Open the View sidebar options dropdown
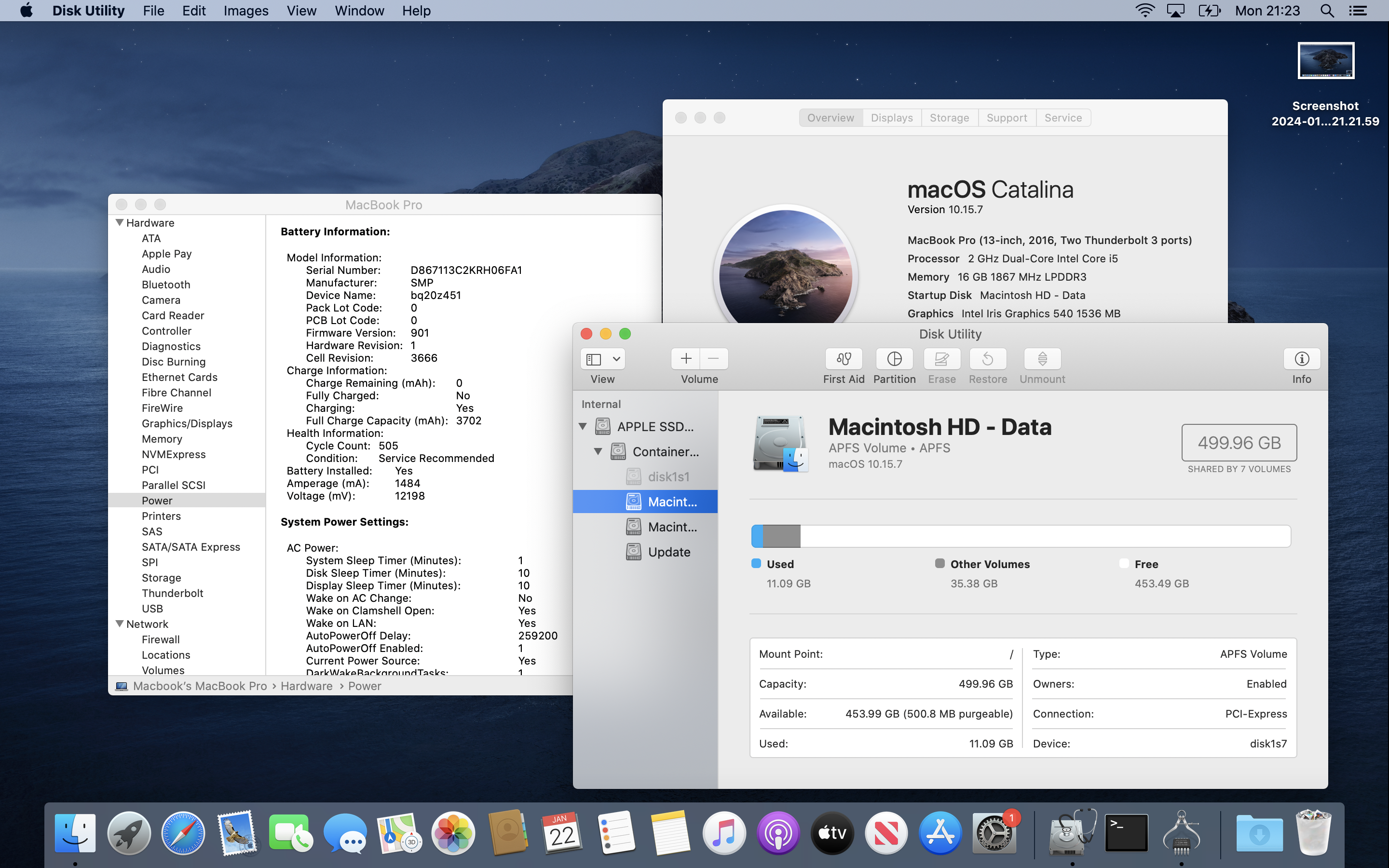The image size is (1389, 868). 603,359
